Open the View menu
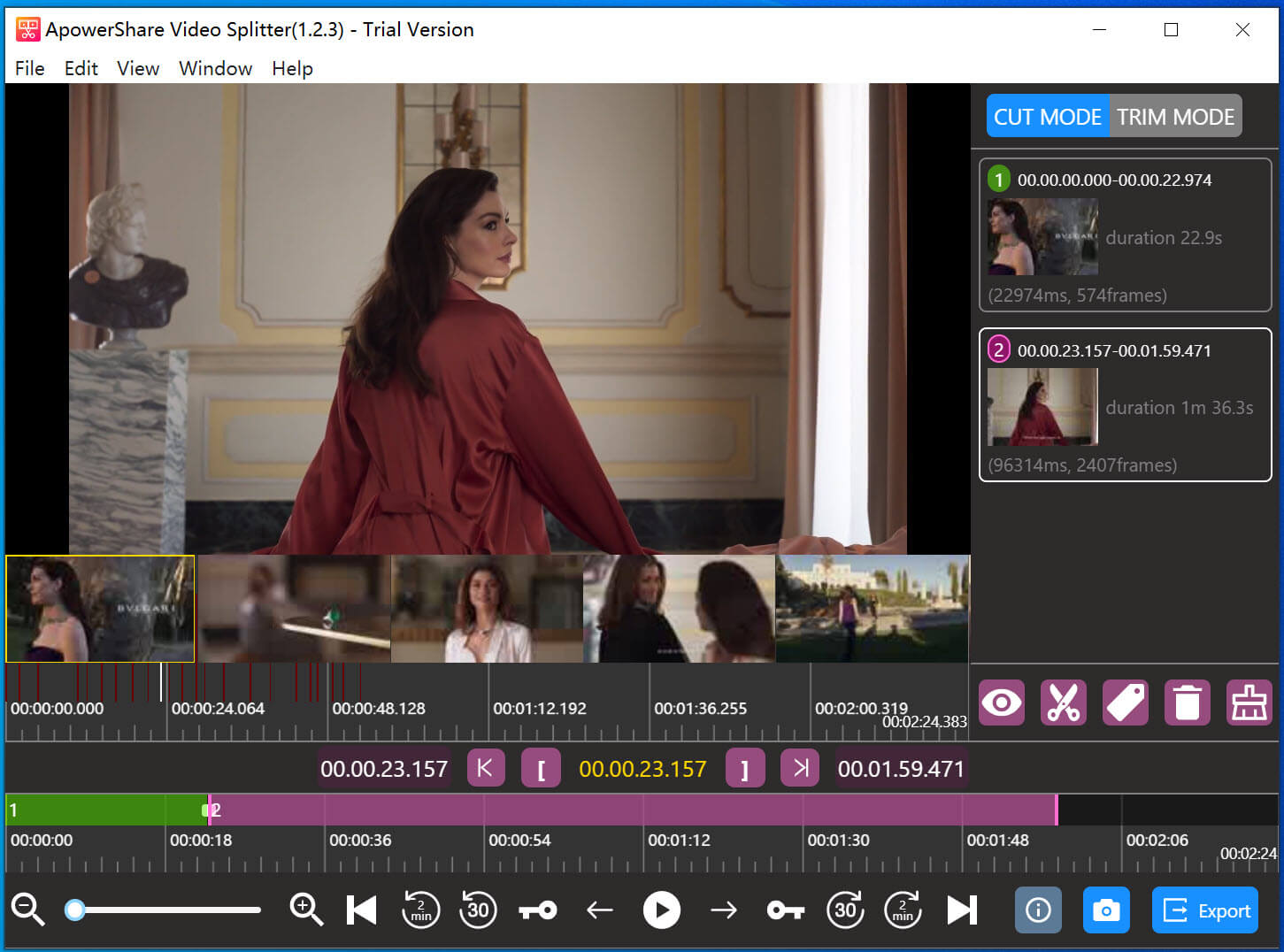 (138, 68)
